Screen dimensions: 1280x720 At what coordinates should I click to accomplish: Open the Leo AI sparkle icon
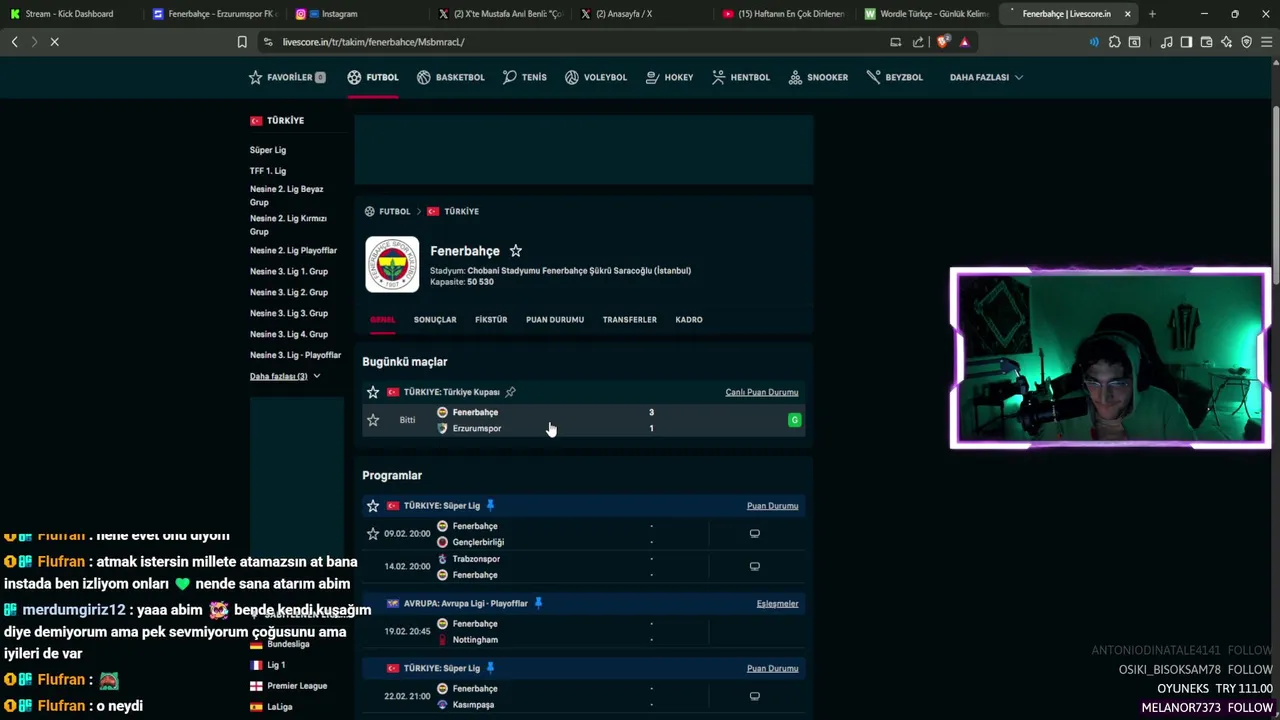tap(1226, 42)
